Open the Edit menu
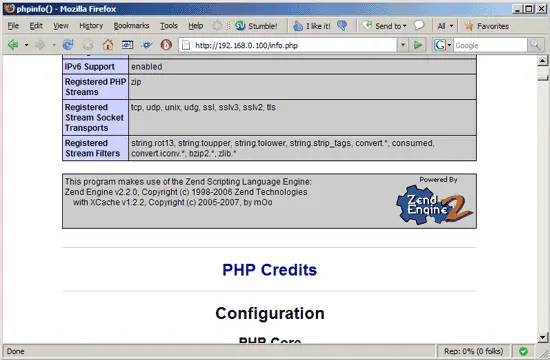550x360 pixels. pyautogui.click(x=36, y=26)
